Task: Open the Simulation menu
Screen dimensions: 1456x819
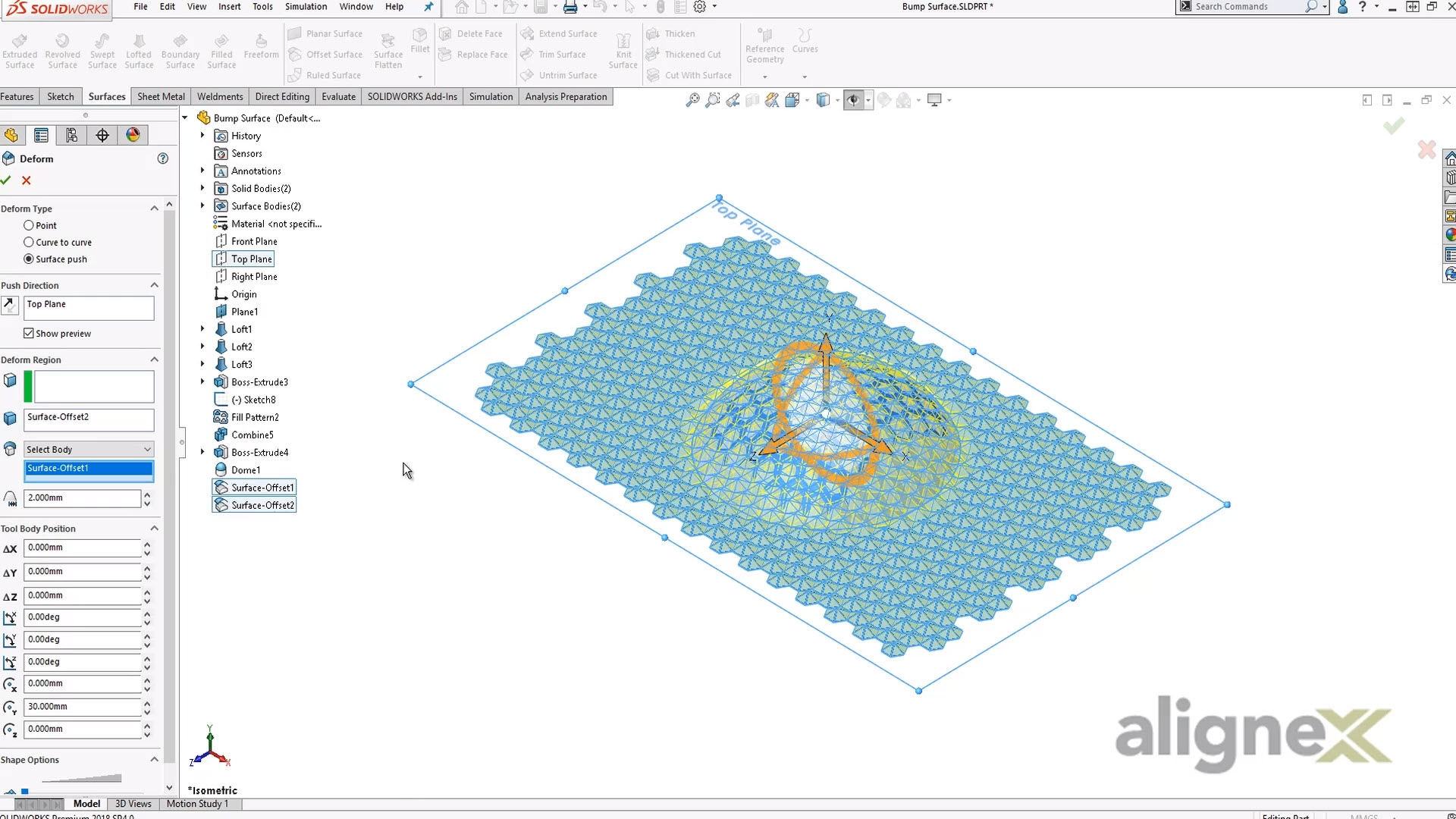Action: tap(305, 7)
